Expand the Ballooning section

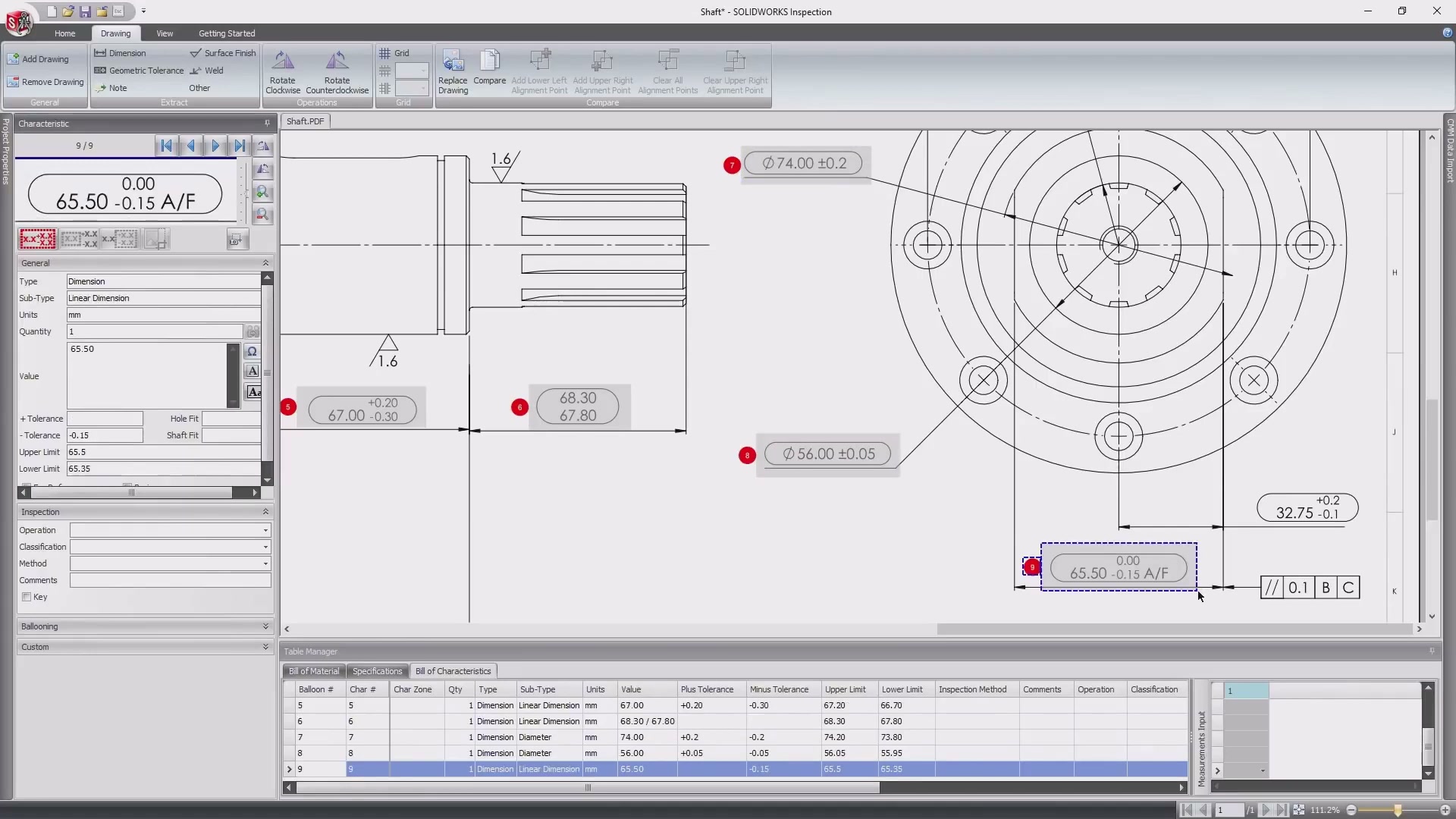tap(265, 626)
